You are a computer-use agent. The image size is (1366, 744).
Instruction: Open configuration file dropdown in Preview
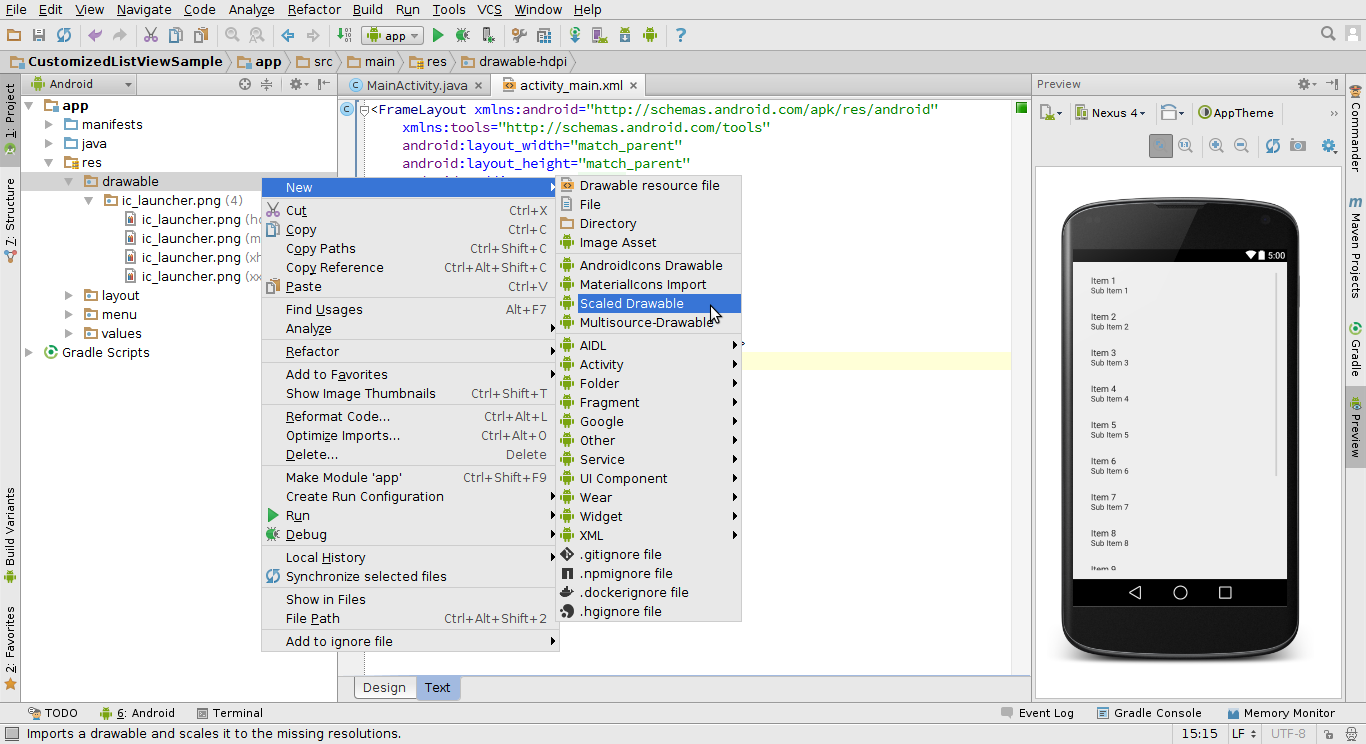click(1051, 113)
